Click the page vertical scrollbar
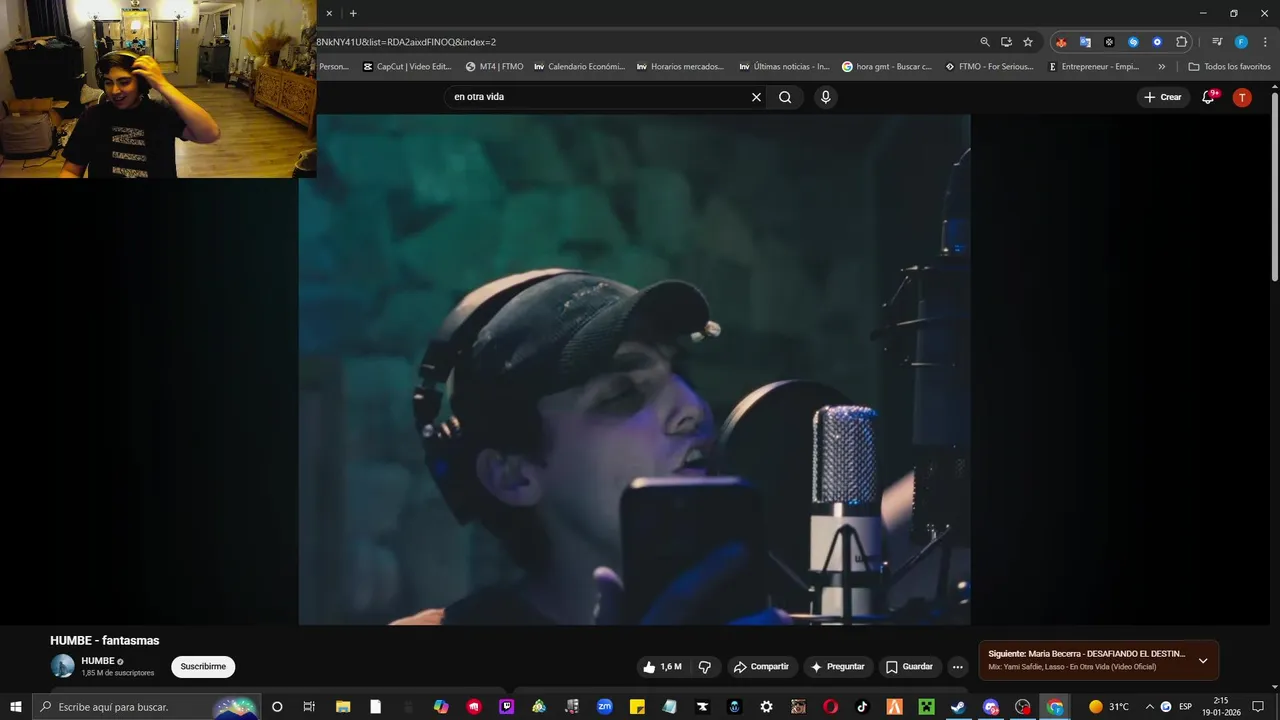 [x=1274, y=186]
